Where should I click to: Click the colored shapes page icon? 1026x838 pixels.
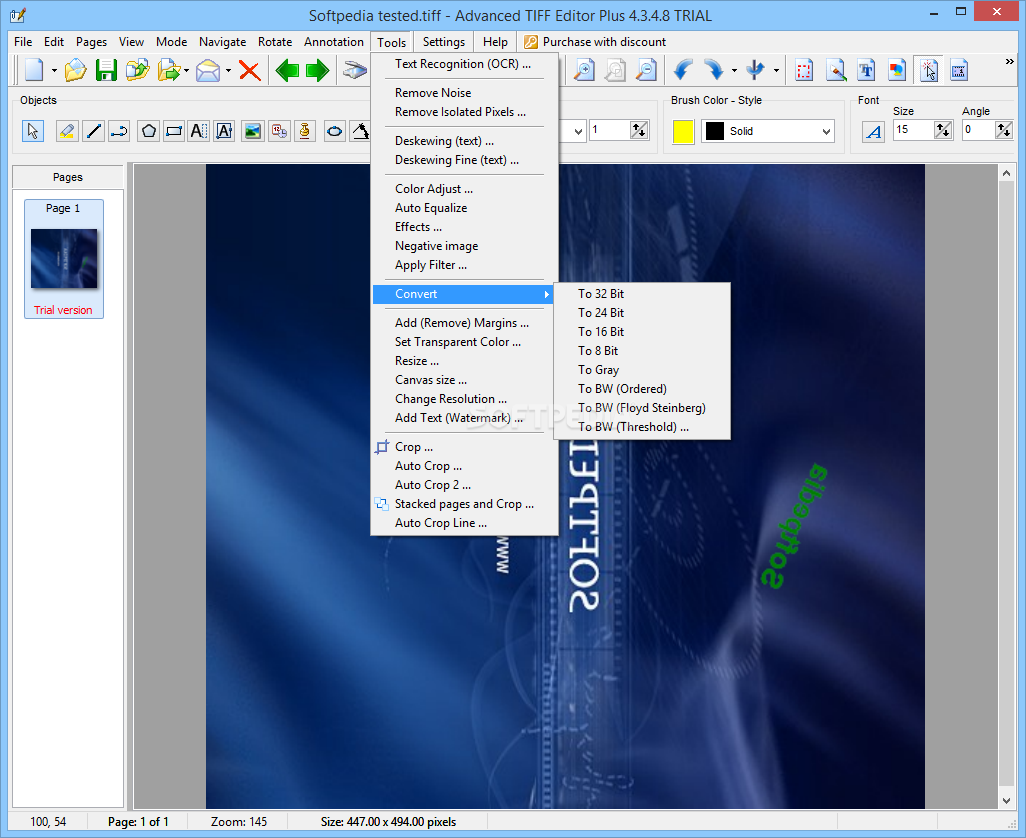coord(897,69)
